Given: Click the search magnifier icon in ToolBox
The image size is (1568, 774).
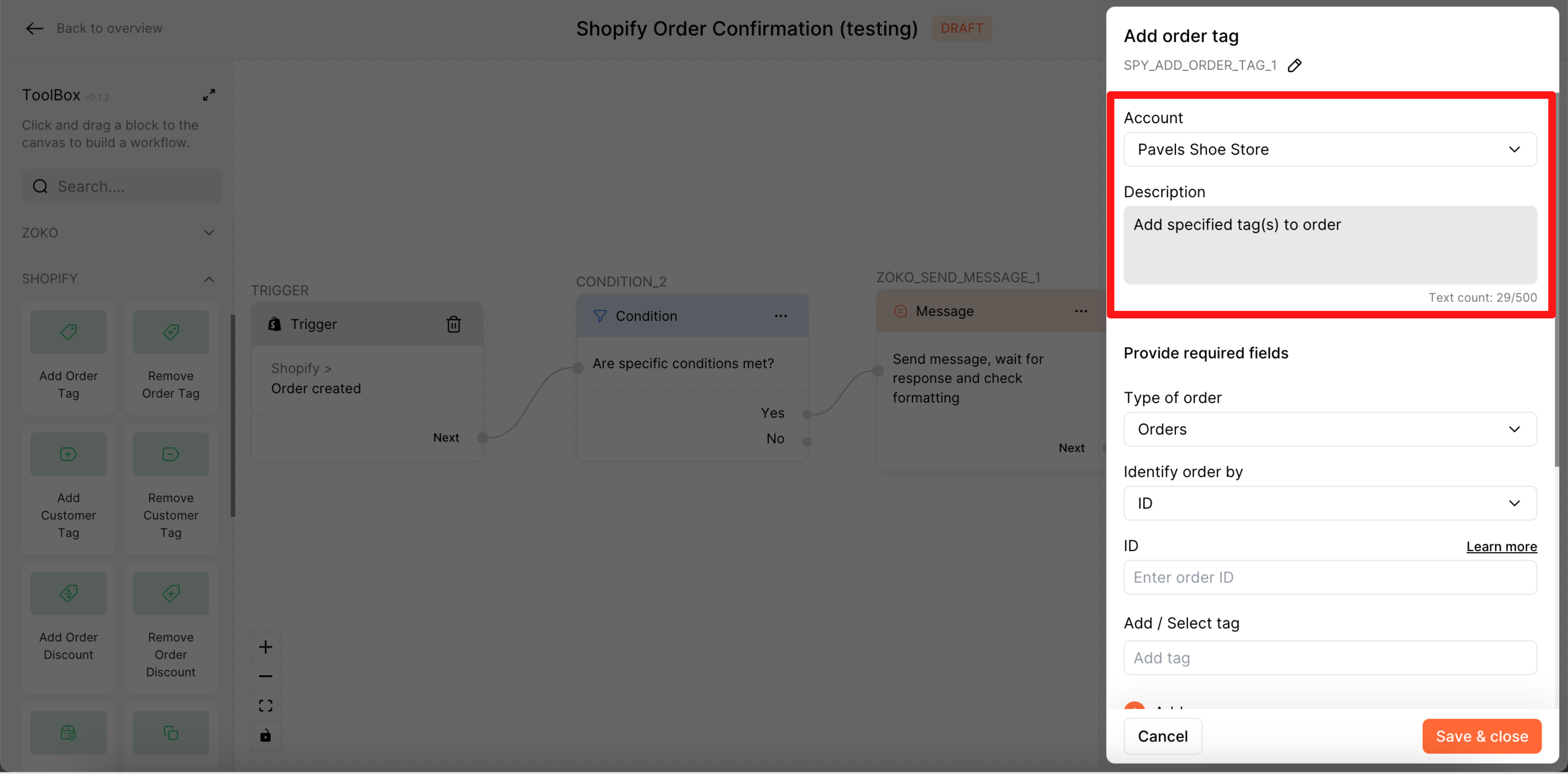Looking at the screenshot, I should coord(40,186).
